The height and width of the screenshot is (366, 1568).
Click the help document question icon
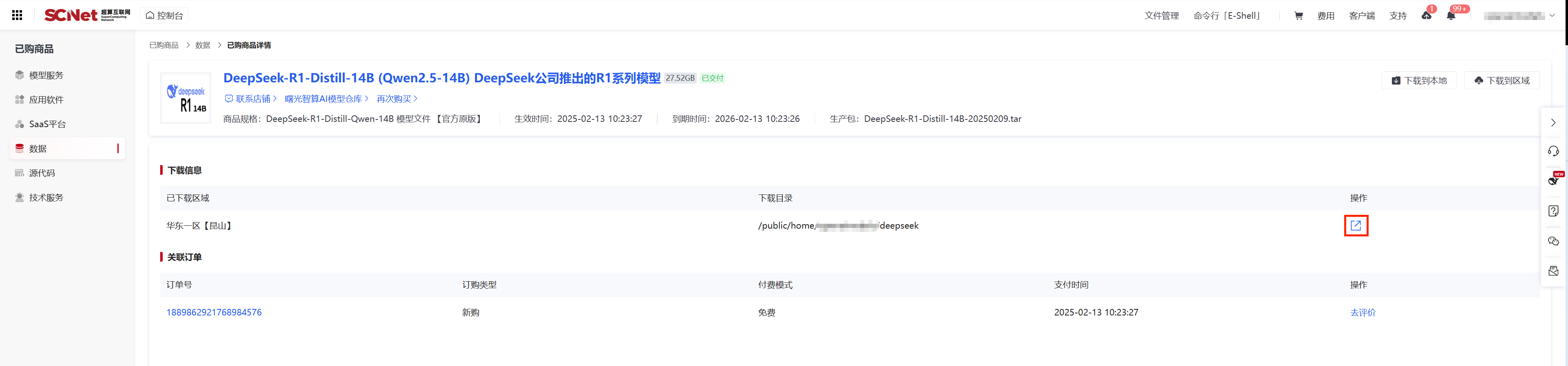(1553, 211)
